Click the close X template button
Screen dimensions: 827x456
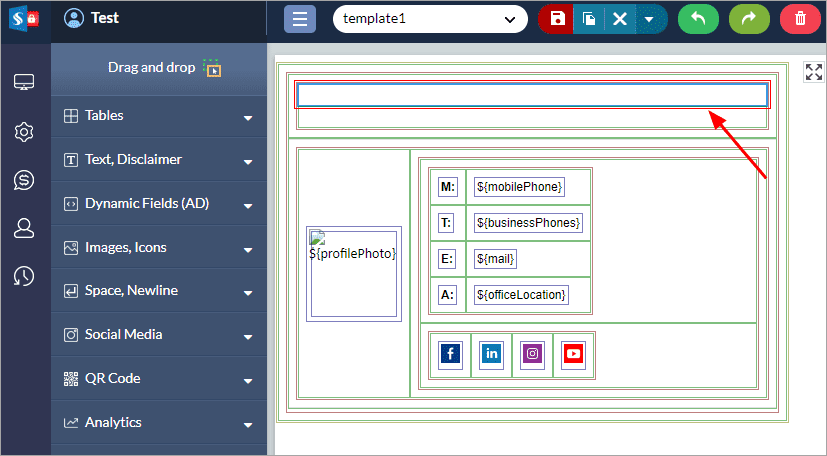619,19
